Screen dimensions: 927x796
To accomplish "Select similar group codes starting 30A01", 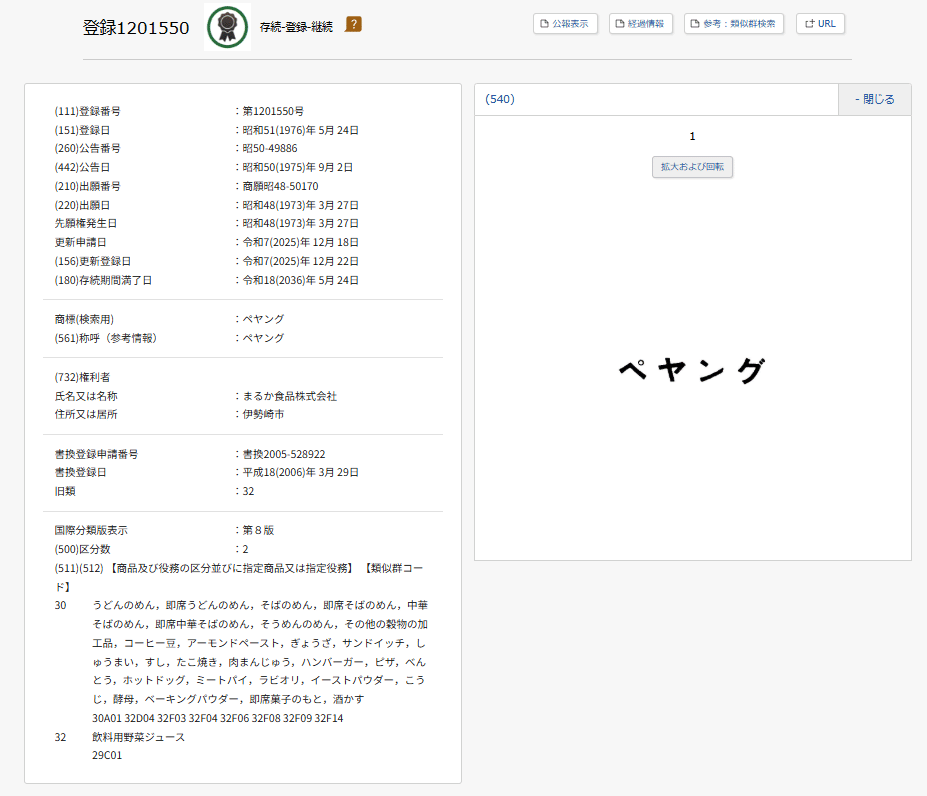I will [218, 718].
